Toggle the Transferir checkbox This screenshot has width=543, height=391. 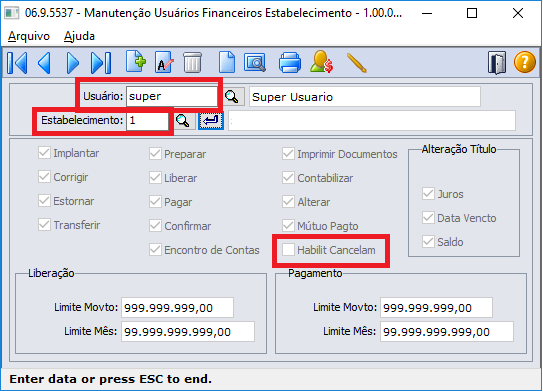44,225
